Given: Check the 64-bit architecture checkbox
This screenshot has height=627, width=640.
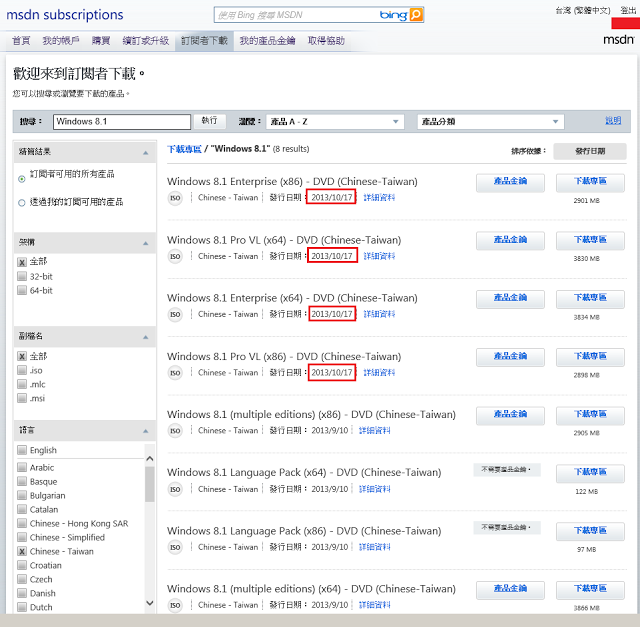Looking at the screenshot, I should [x=22, y=290].
